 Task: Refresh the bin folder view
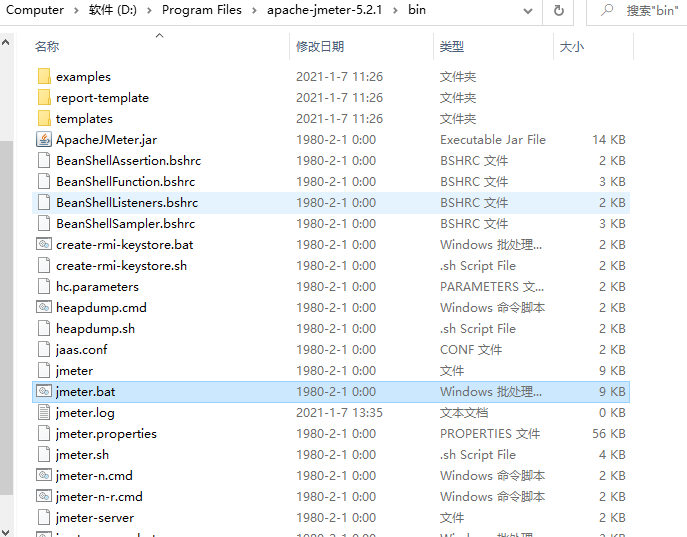tap(559, 10)
